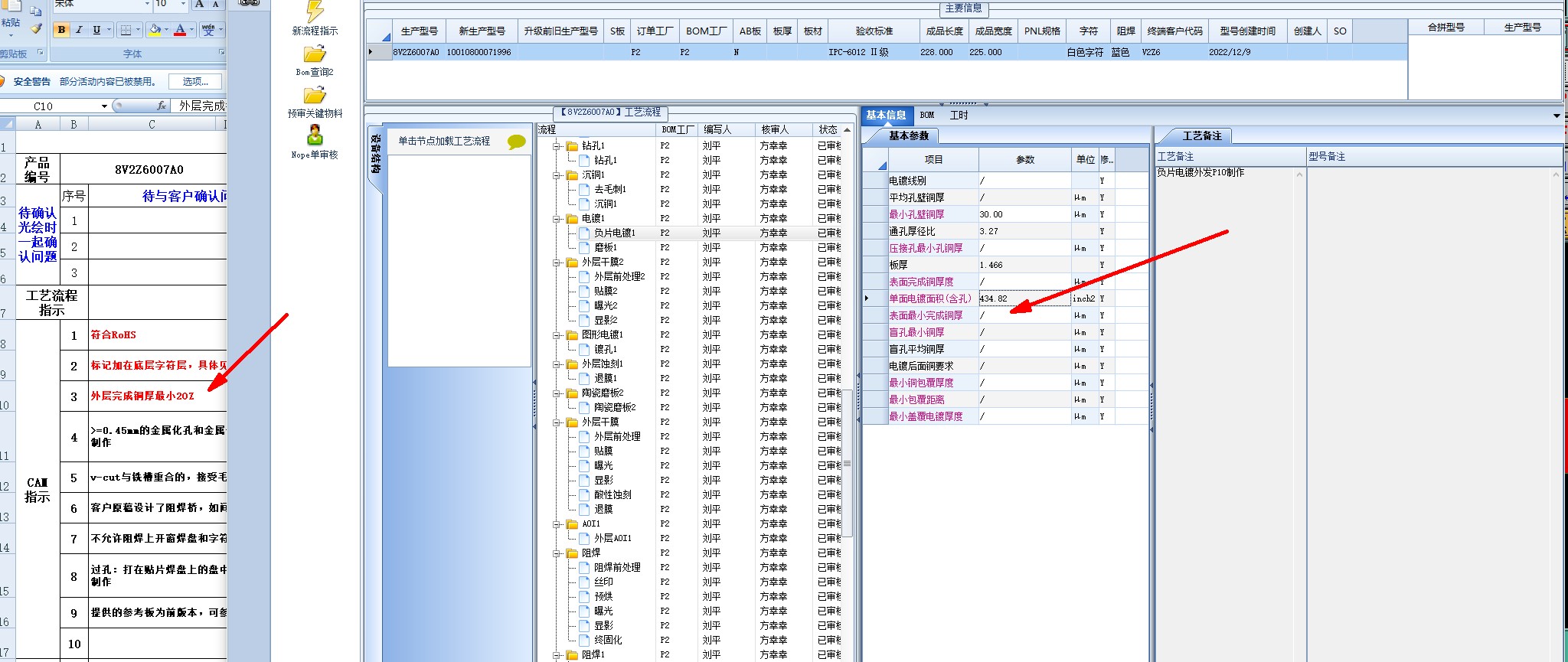Switch to the BOM tab

tap(927, 115)
